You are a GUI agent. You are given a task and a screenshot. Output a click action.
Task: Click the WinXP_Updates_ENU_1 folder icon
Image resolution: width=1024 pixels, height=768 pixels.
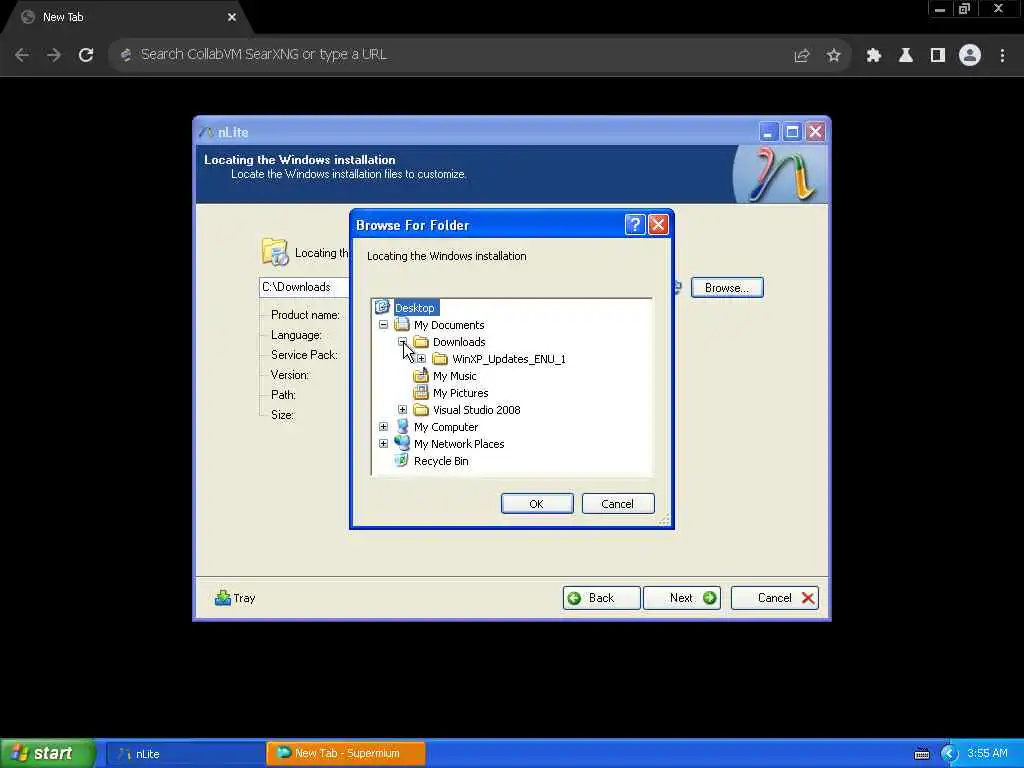click(440, 359)
